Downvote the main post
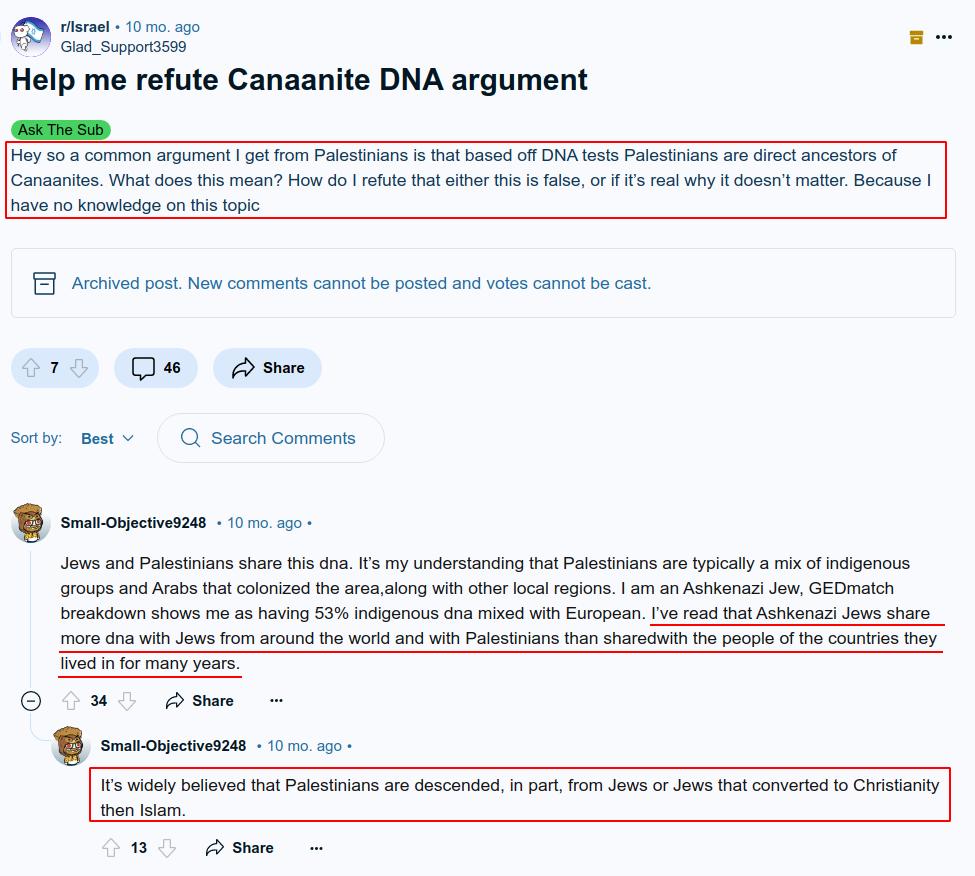The height and width of the screenshot is (876, 975). tap(79, 368)
